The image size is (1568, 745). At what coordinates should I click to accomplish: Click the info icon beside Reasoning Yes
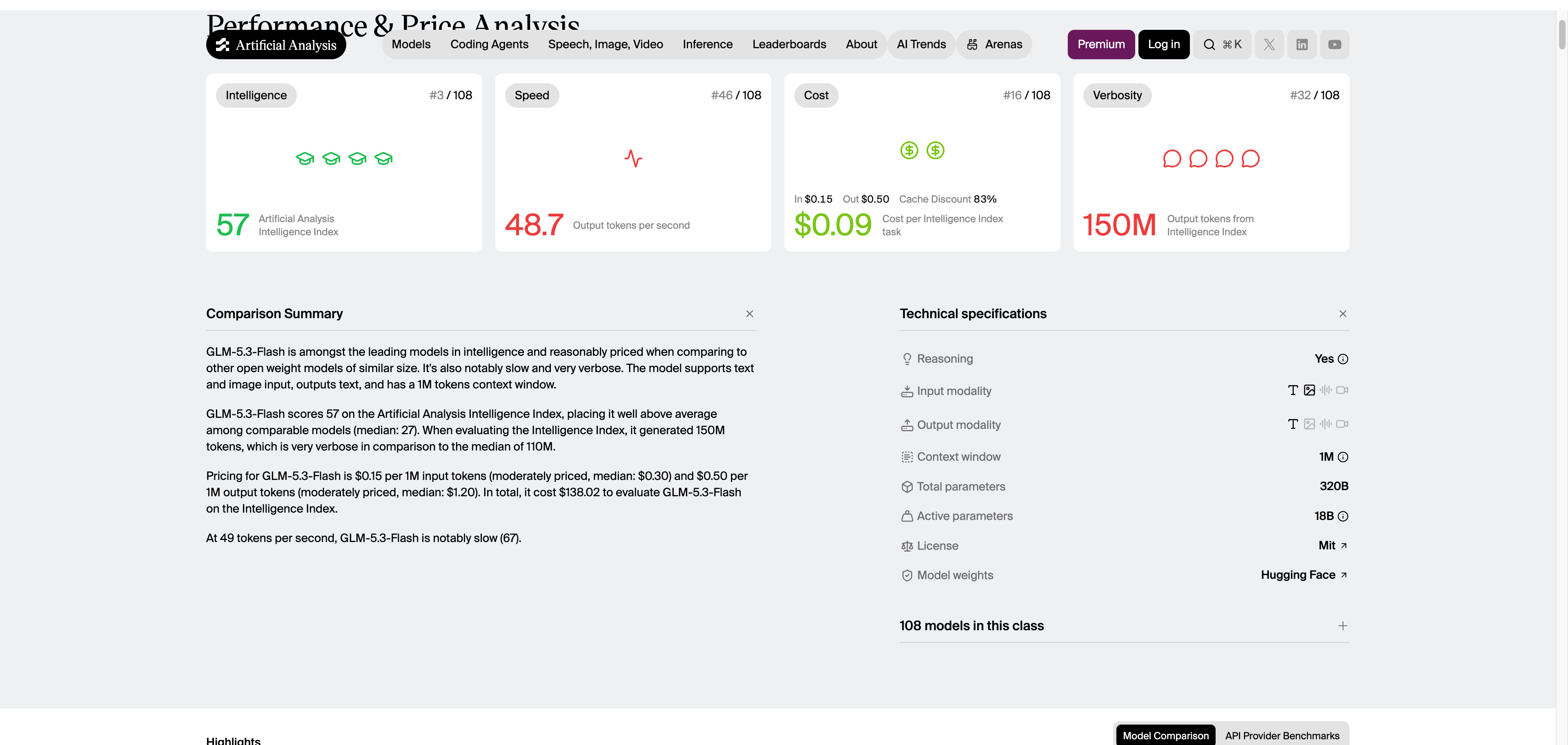click(1343, 359)
